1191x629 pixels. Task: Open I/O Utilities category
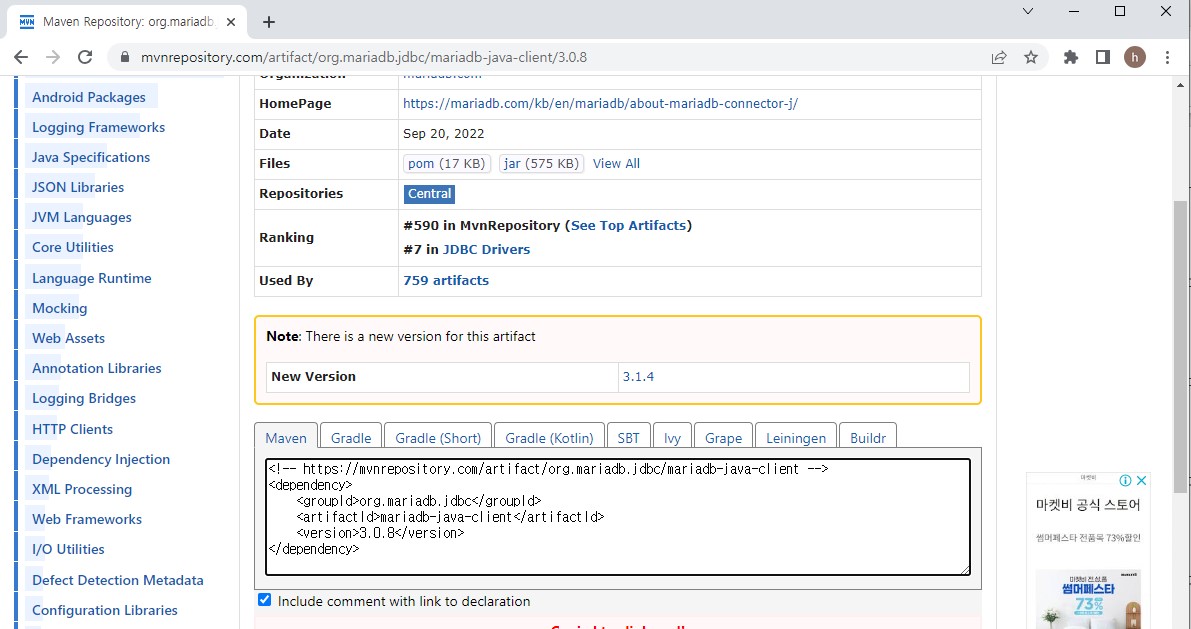click(68, 548)
